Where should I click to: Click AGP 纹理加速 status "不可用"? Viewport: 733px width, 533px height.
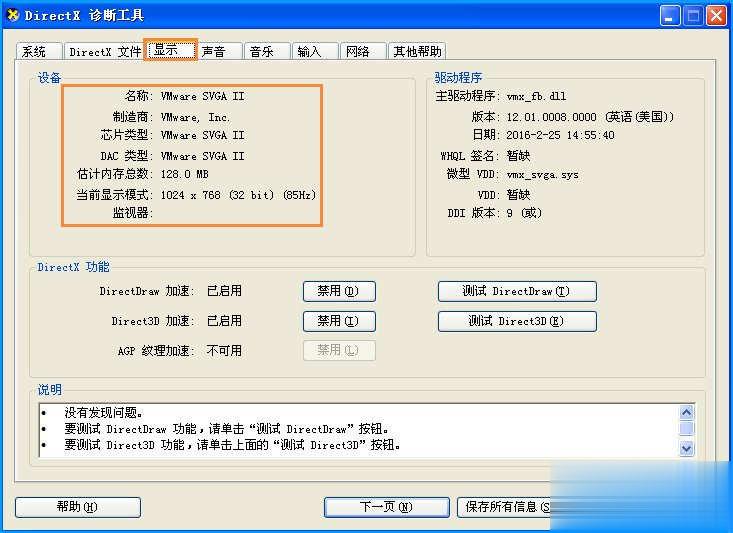(x=224, y=351)
